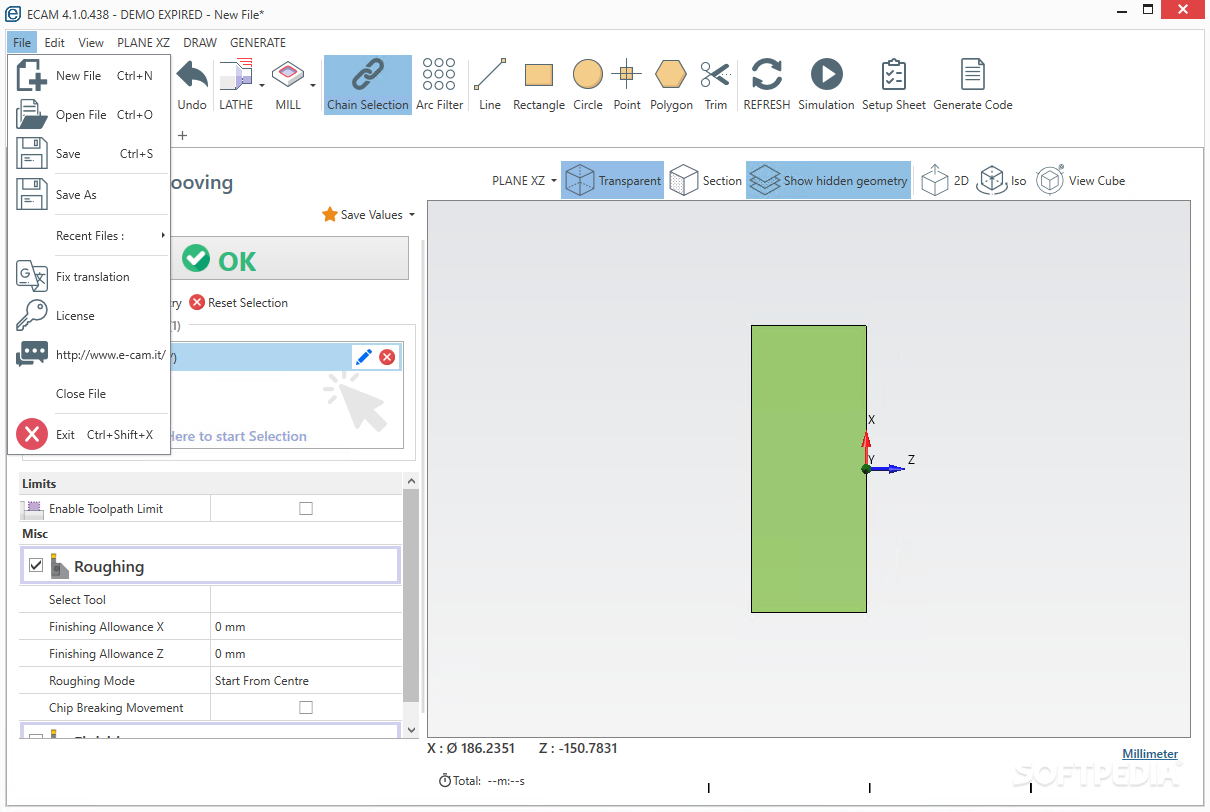Expand the LATHE dropdown arrow
The image size is (1210, 812).
coord(262,85)
